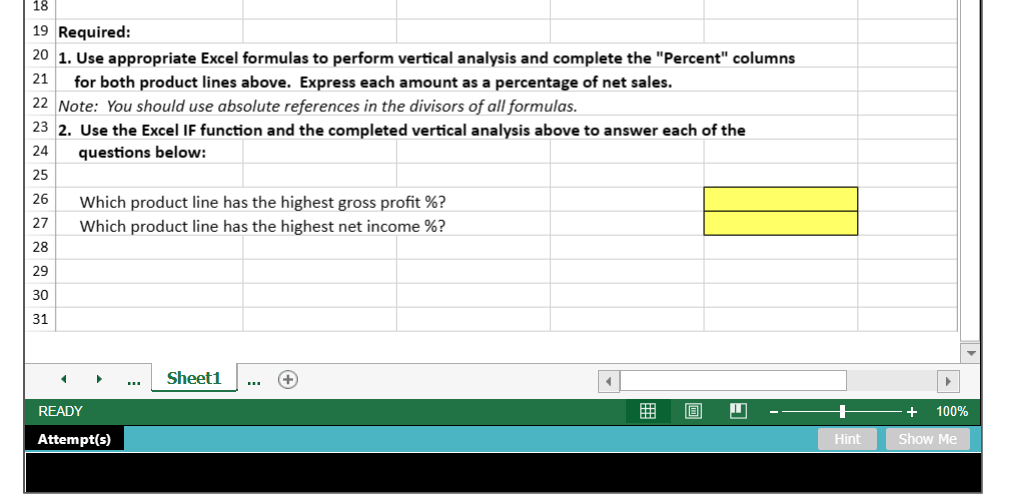Select yellow answer cell for net income %

781,224
